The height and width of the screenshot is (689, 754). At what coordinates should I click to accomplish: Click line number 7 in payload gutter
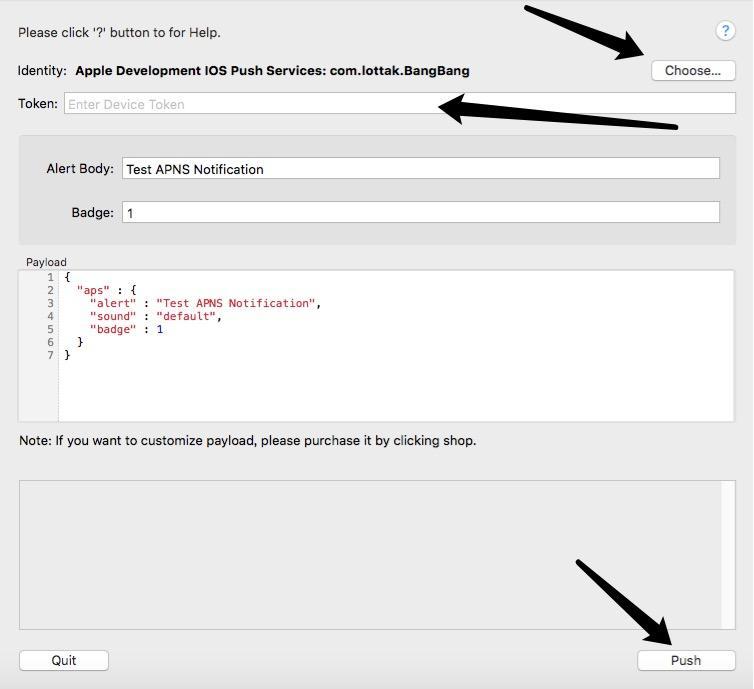tap(50, 355)
